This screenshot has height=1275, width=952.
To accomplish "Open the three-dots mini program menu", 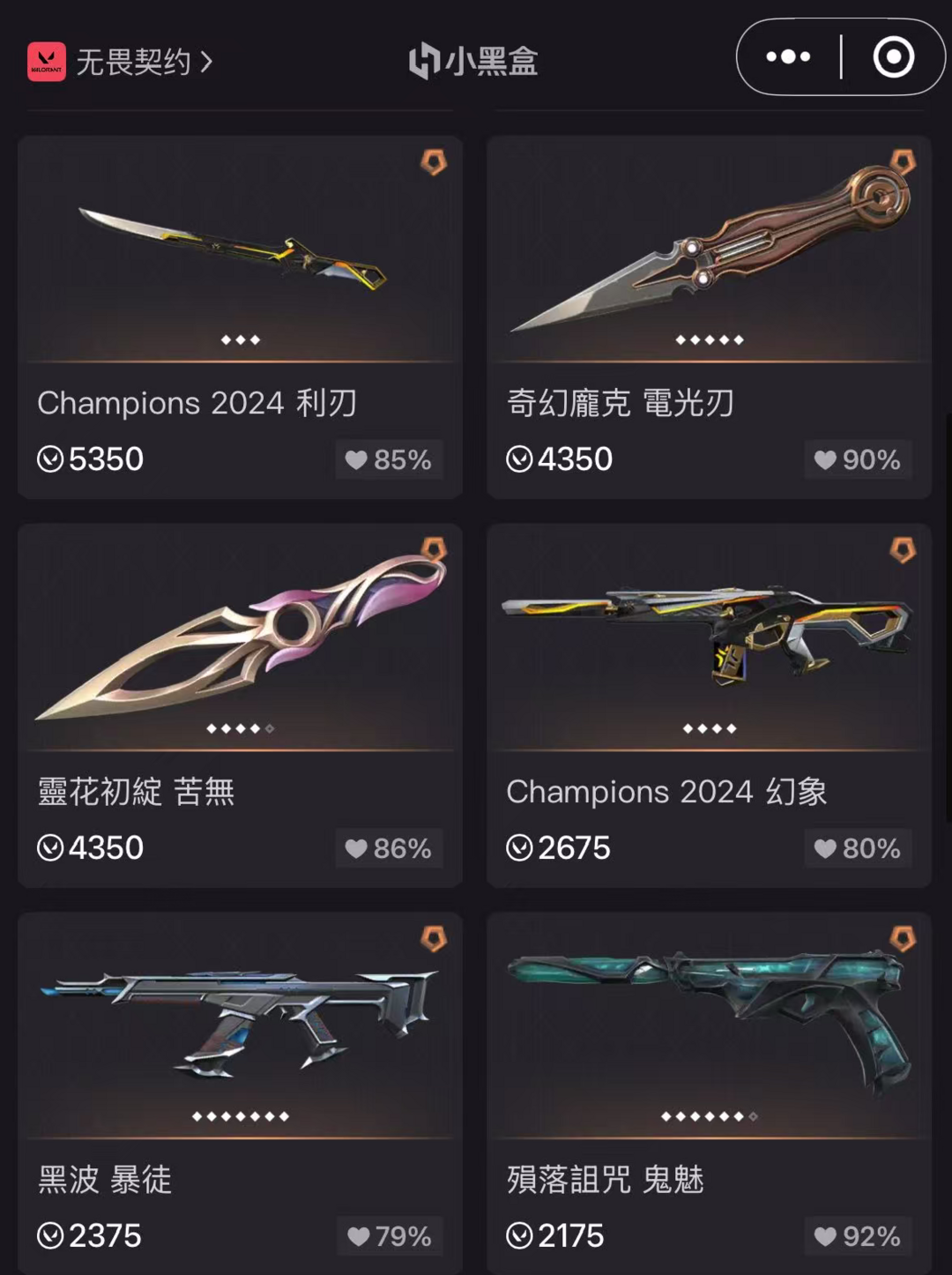I will [x=788, y=57].
